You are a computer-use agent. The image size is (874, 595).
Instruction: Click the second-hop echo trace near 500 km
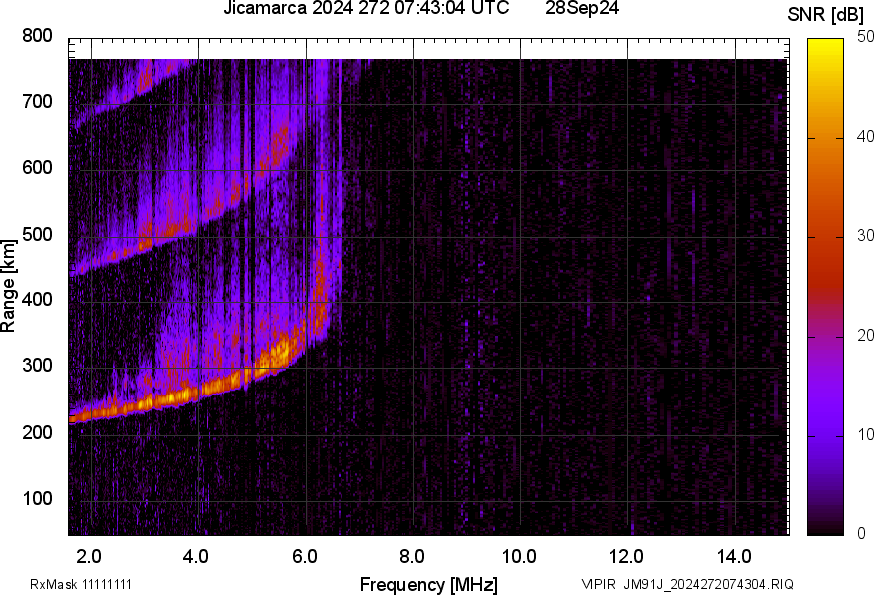(x=160, y=235)
